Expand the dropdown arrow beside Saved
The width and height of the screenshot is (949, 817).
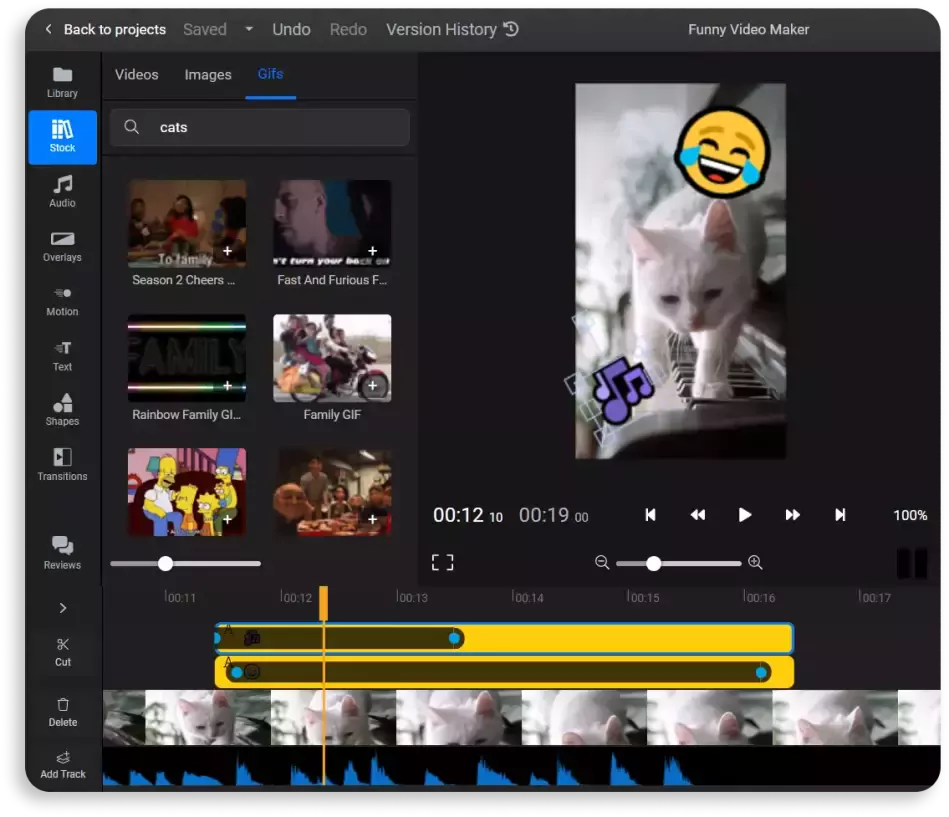pos(249,29)
